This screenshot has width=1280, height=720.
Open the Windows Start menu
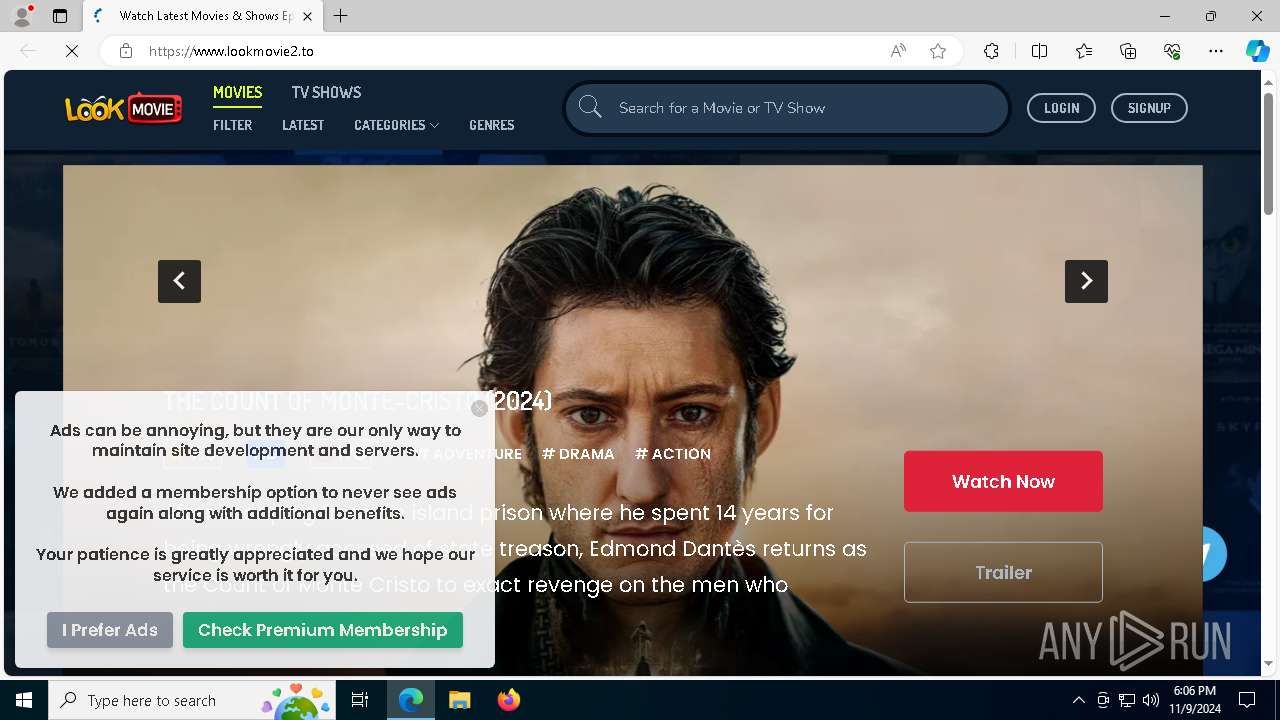[24, 700]
